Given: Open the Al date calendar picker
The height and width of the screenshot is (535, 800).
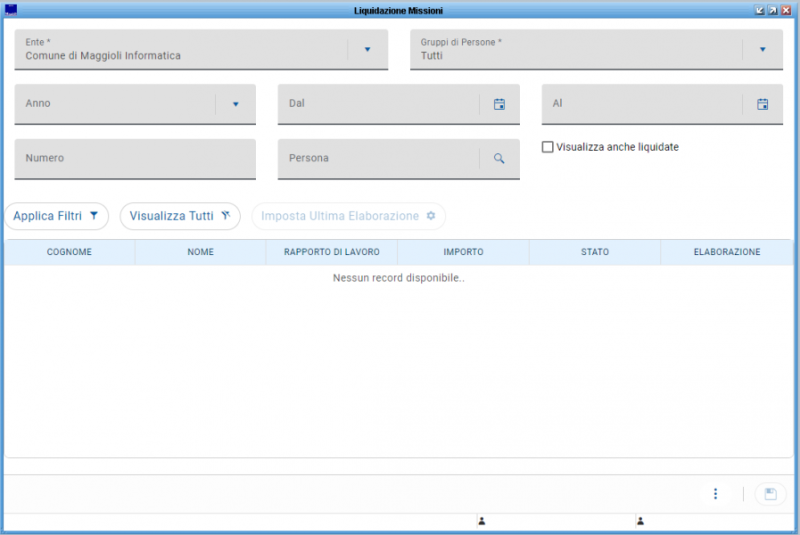Looking at the screenshot, I should (x=762, y=104).
